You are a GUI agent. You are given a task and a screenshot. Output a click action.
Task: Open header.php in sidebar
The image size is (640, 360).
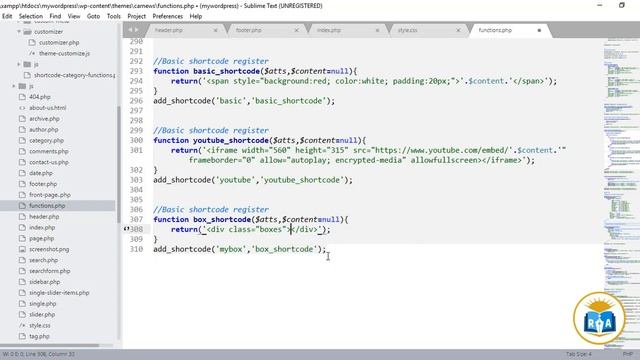(44, 217)
